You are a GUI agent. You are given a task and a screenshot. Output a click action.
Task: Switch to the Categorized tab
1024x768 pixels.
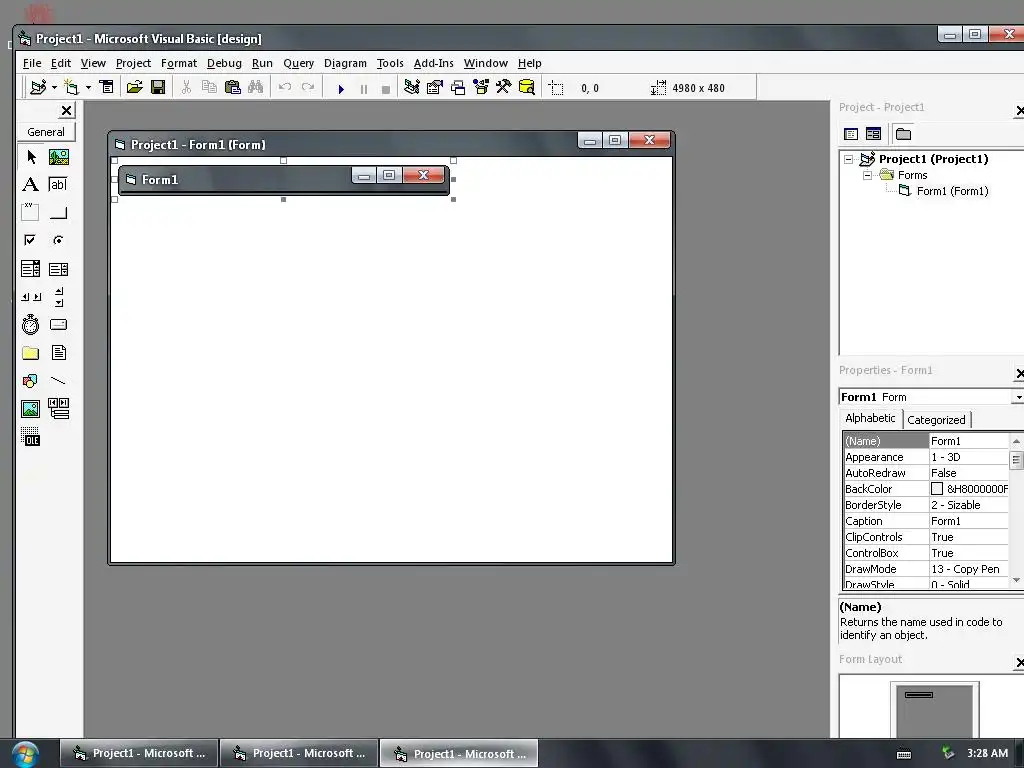[x=936, y=420]
